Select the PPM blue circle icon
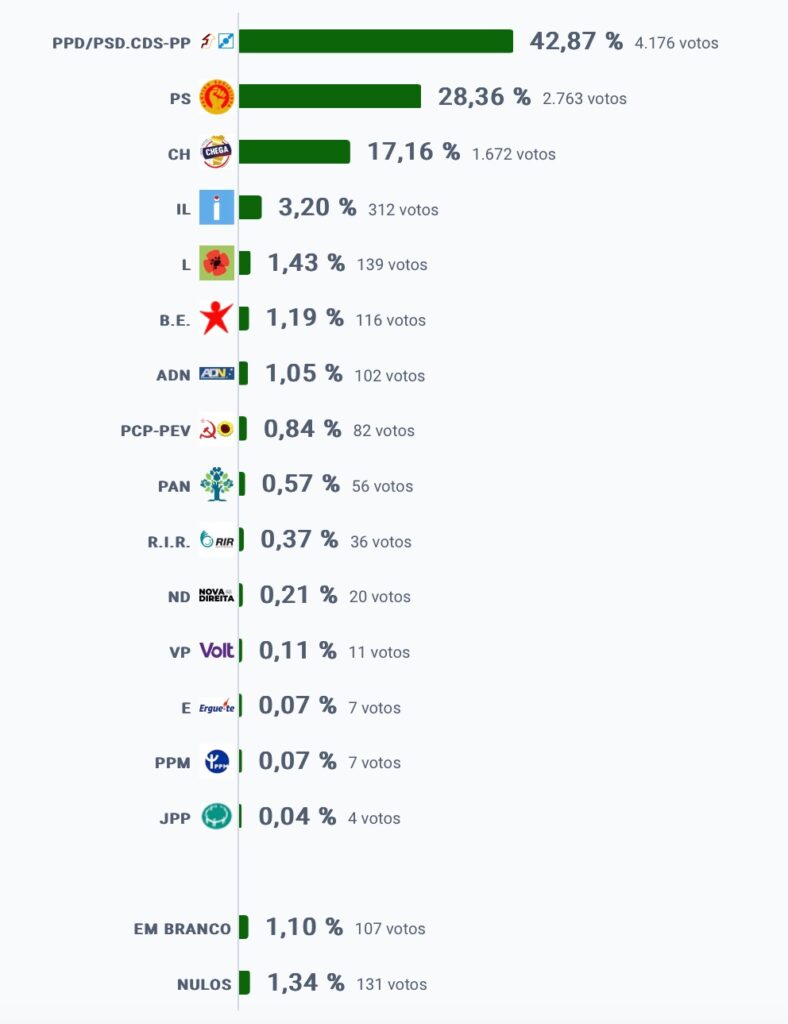The height and width of the screenshot is (1024, 788). point(217,761)
